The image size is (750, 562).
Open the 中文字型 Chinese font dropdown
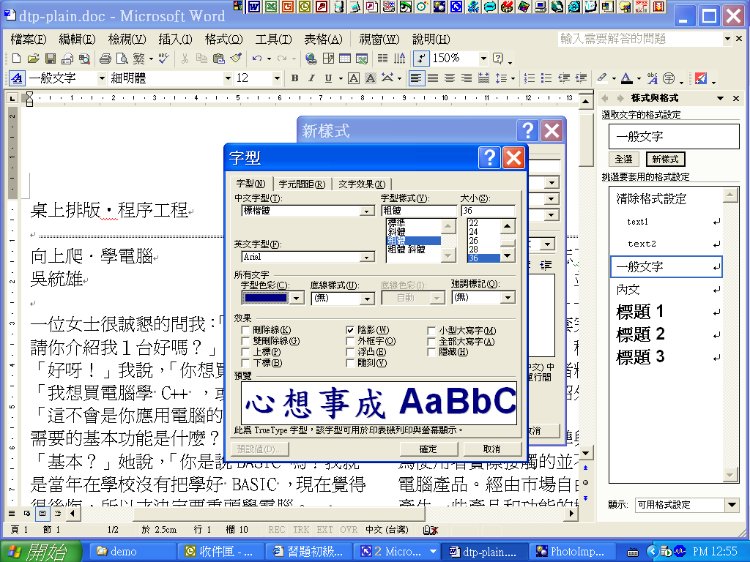tap(367, 211)
